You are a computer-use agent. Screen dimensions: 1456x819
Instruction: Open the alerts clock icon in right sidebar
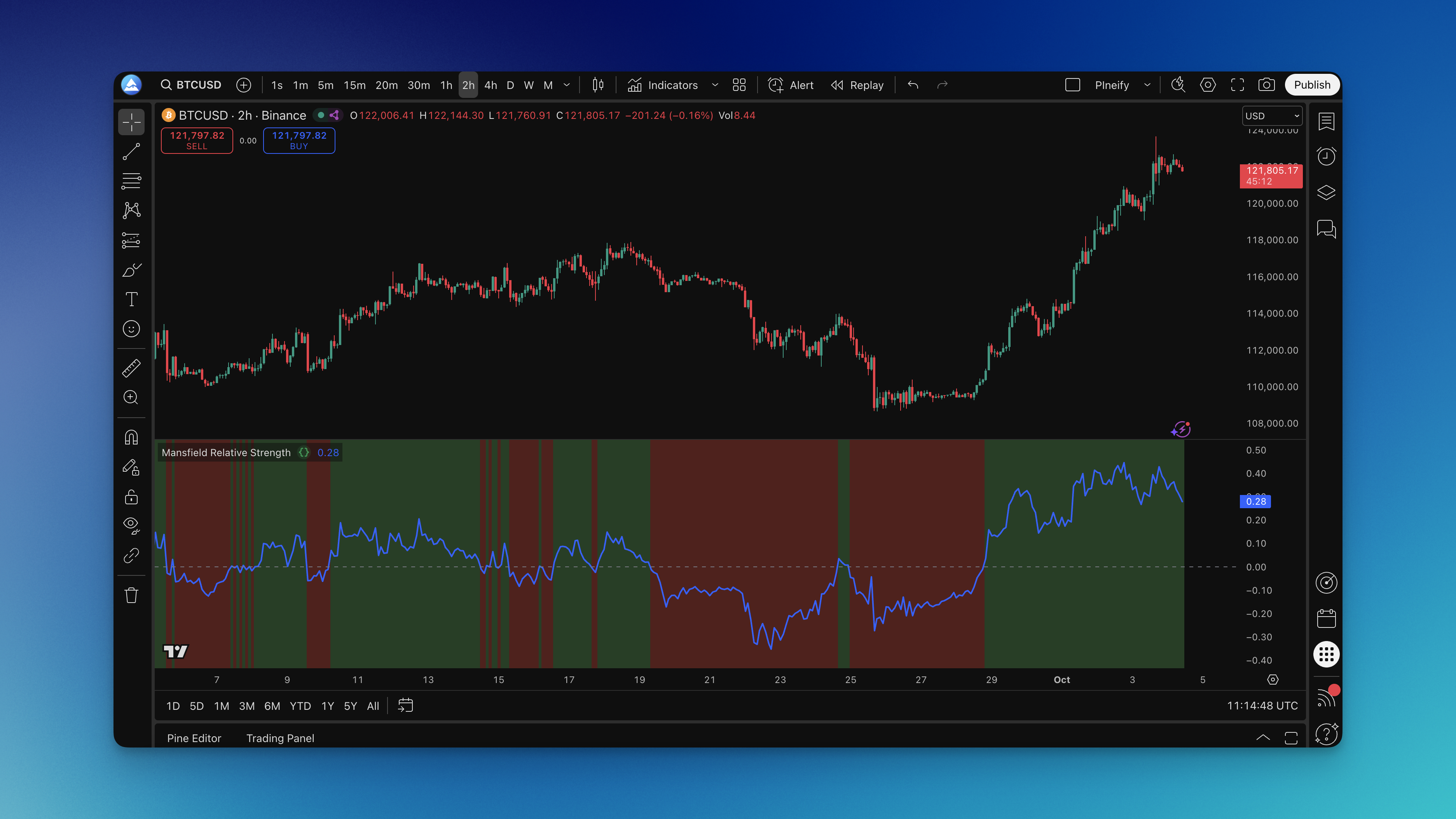coord(1326,157)
